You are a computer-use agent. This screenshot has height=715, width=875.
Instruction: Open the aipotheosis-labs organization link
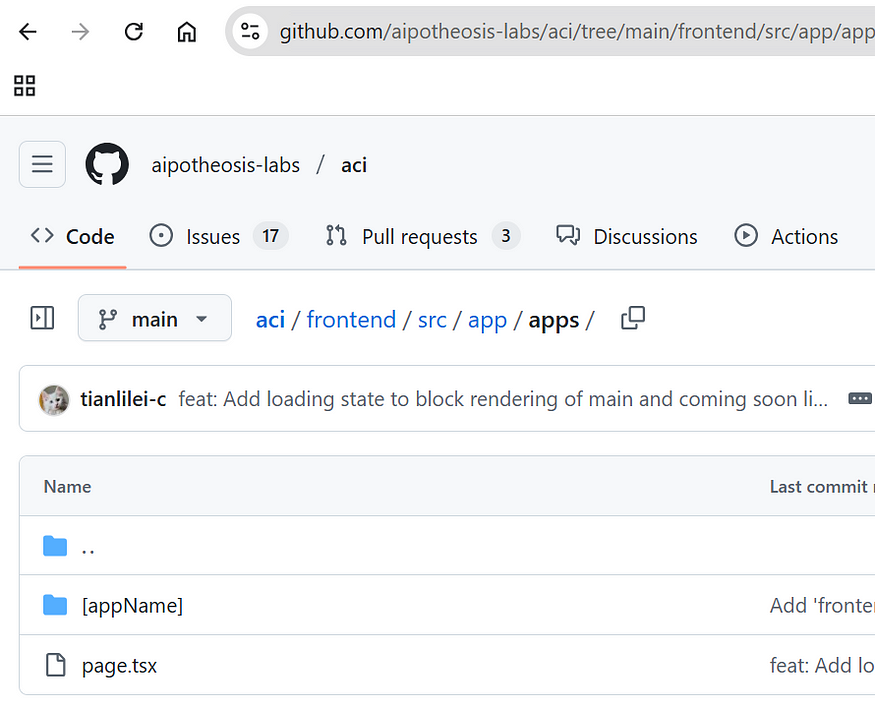(225, 165)
